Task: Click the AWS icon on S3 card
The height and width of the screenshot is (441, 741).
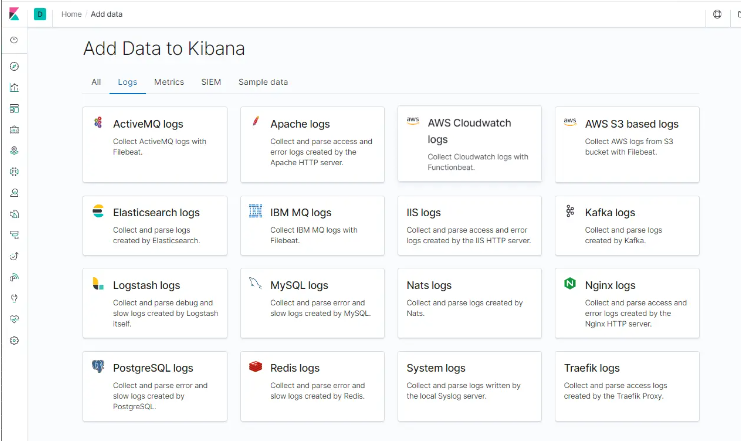Action: tap(570, 122)
